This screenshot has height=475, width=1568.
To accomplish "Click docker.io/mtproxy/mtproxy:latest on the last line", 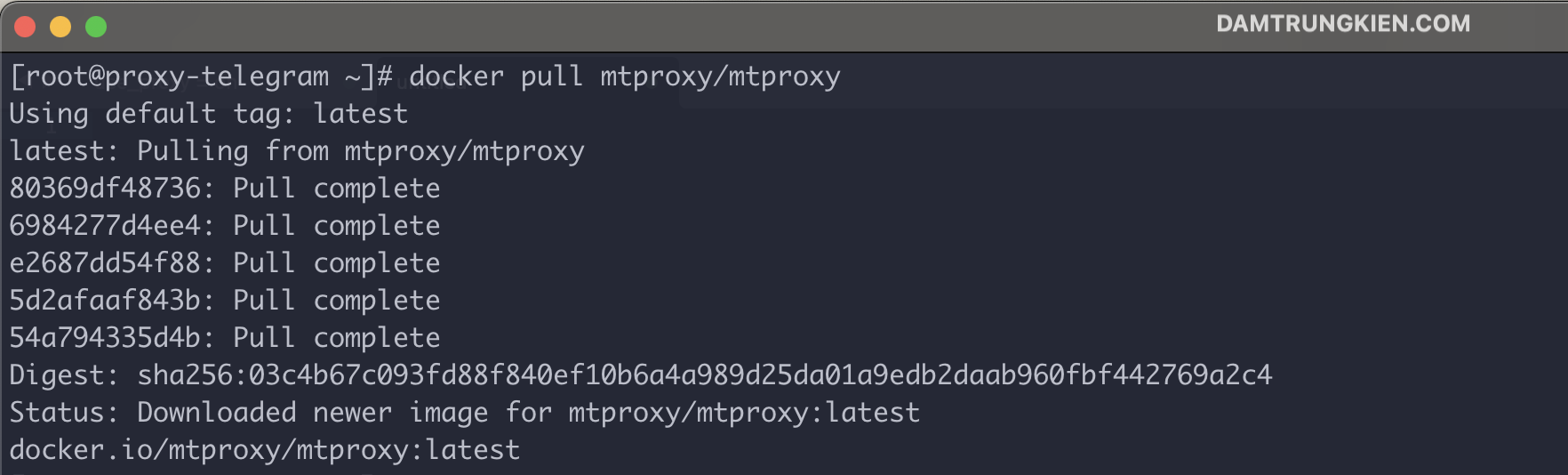I will (265, 450).
